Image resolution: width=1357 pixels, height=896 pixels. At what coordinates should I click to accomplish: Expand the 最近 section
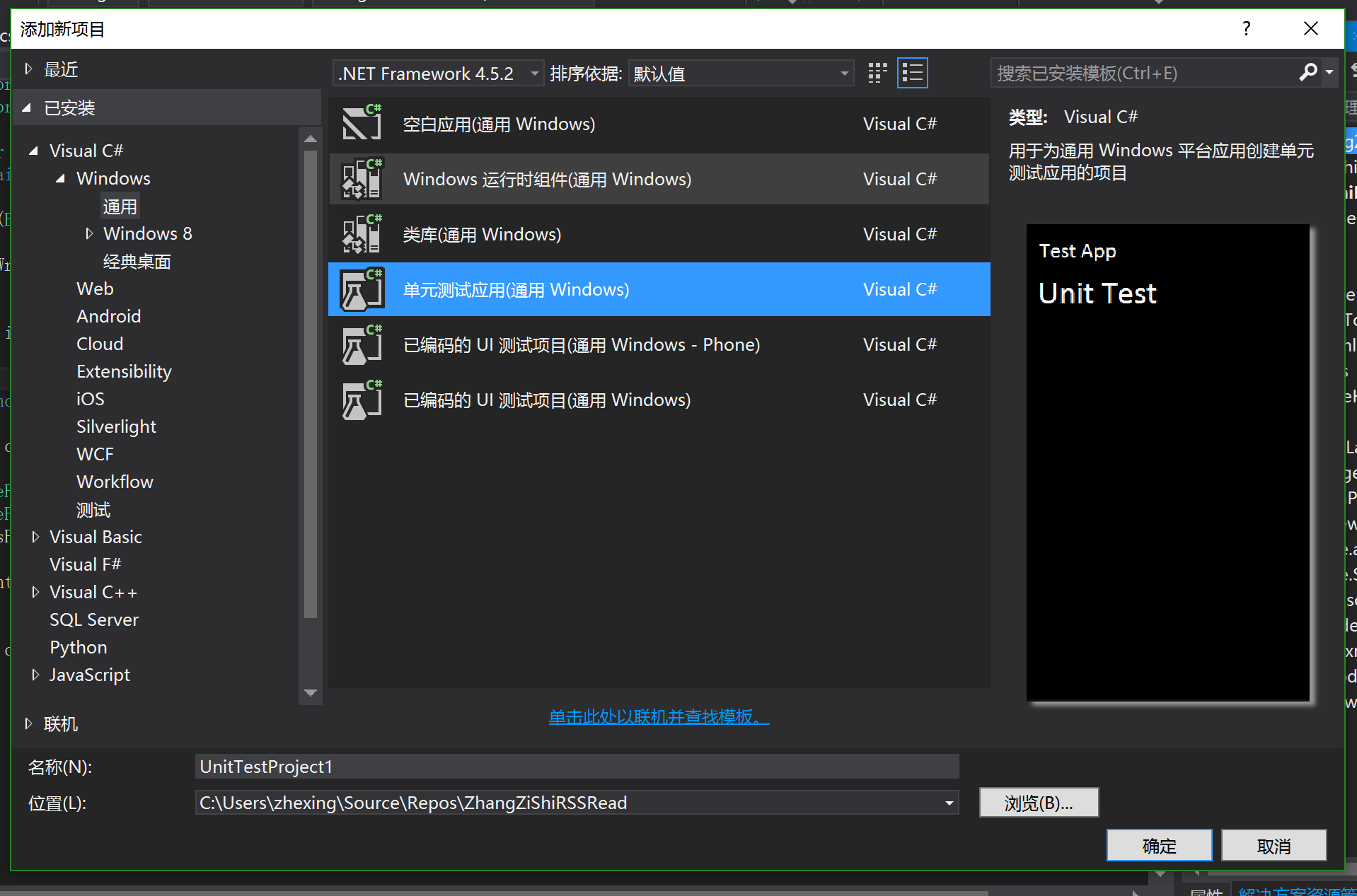click(x=28, y=69)
